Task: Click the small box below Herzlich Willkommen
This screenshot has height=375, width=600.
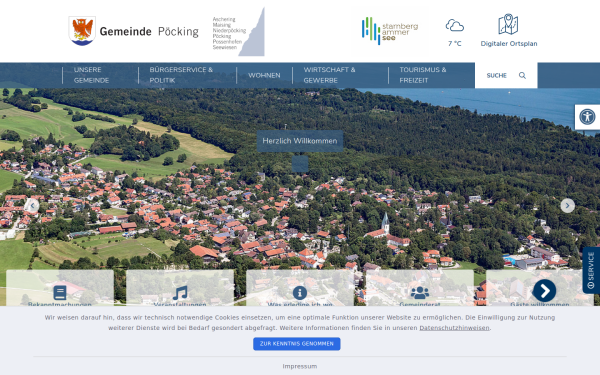Action: click(300, 164)
